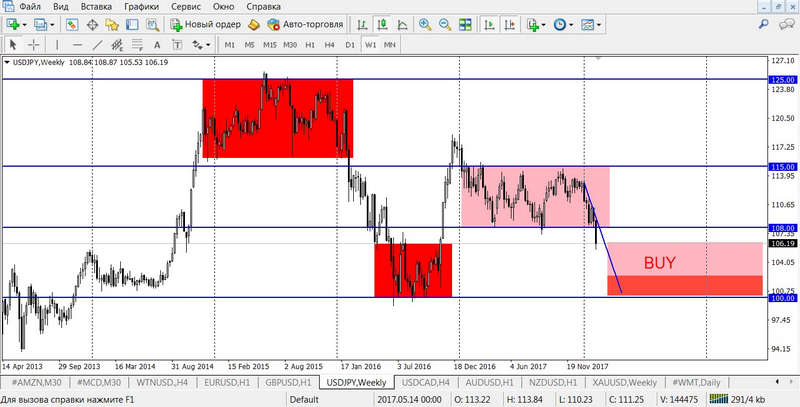Viewport: 800px width, 407px height.
Task: Switch to the XAUUSD,Weekly chart tab
Action: click(x=624, y=383)
